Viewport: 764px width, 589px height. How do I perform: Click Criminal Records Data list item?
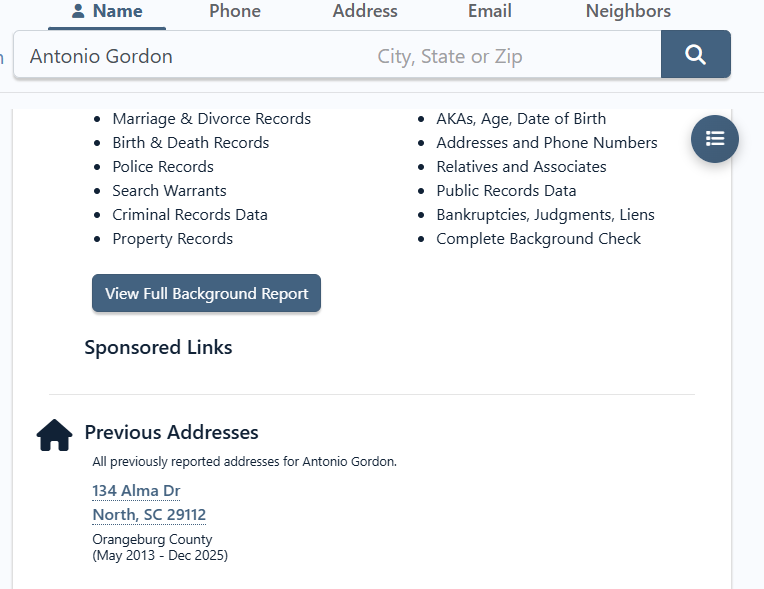pyautogui.click(x=190, y=214)
